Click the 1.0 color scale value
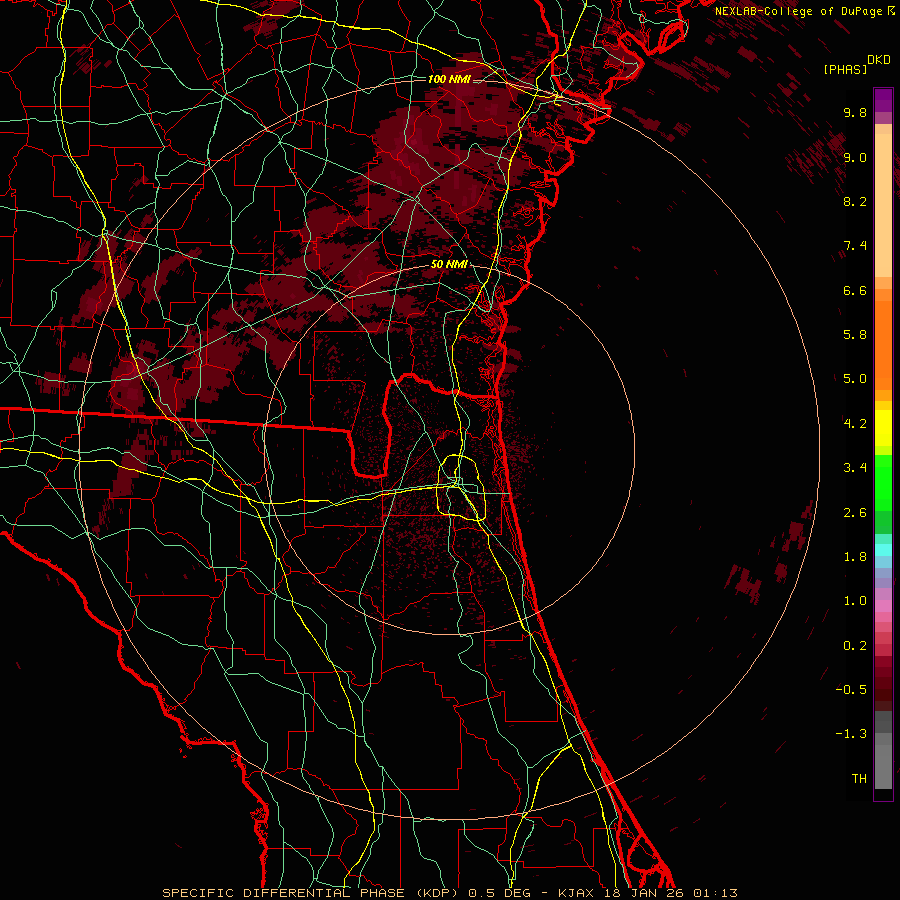This screenshot has height=900, width=900. click(x=855, y=601)
